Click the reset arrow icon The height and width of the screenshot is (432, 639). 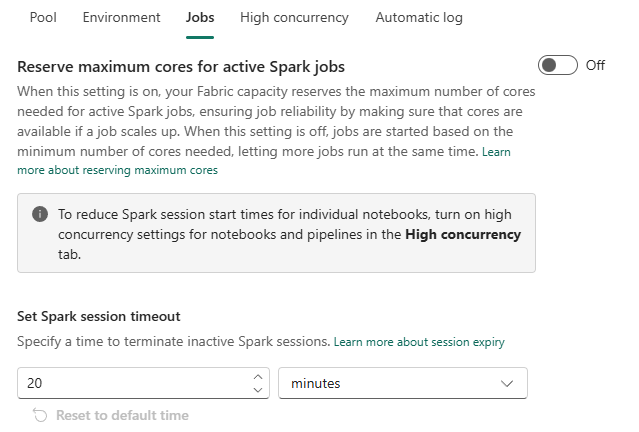(40, 415)
